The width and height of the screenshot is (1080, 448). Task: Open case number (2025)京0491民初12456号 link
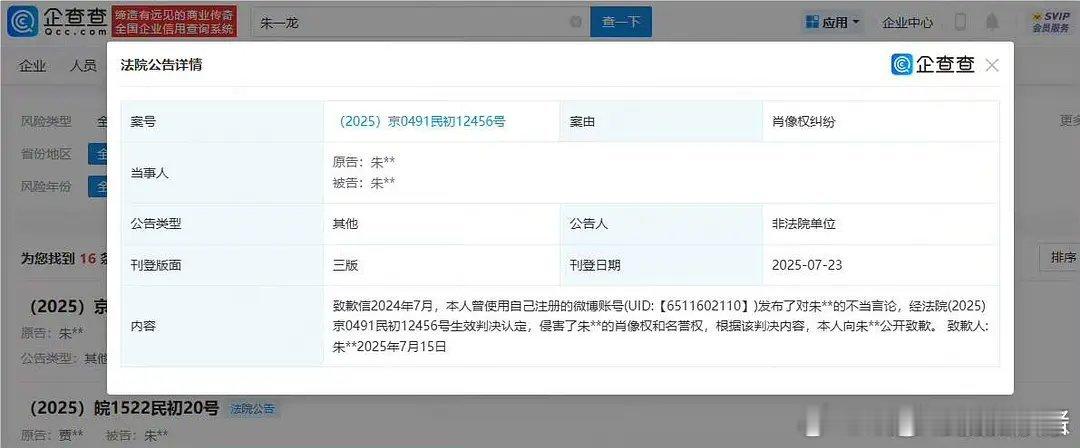coord(423,122)
